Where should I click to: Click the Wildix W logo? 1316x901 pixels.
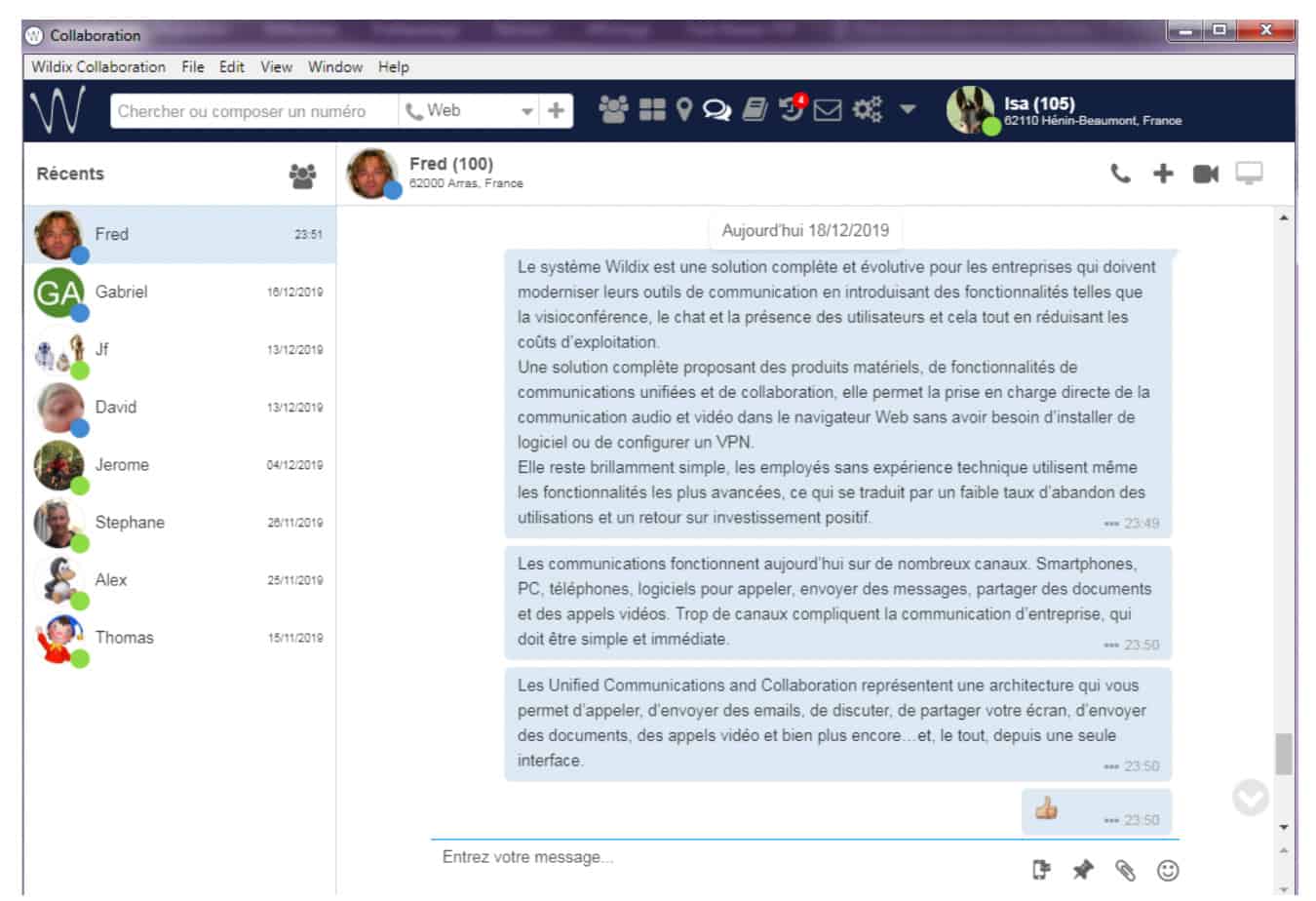(x=58, y=109)
